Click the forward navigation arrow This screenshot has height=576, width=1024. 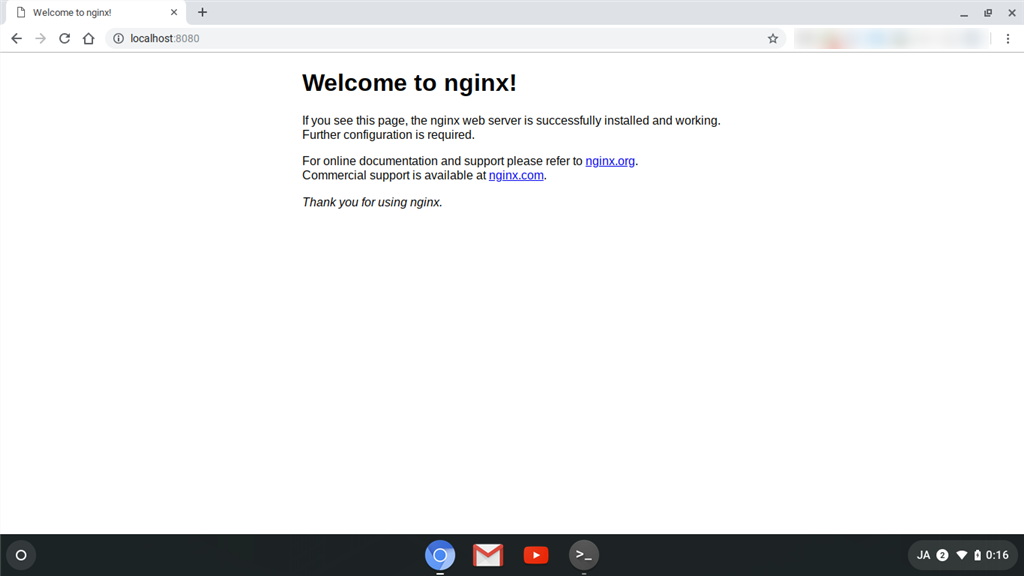point(40,39)
